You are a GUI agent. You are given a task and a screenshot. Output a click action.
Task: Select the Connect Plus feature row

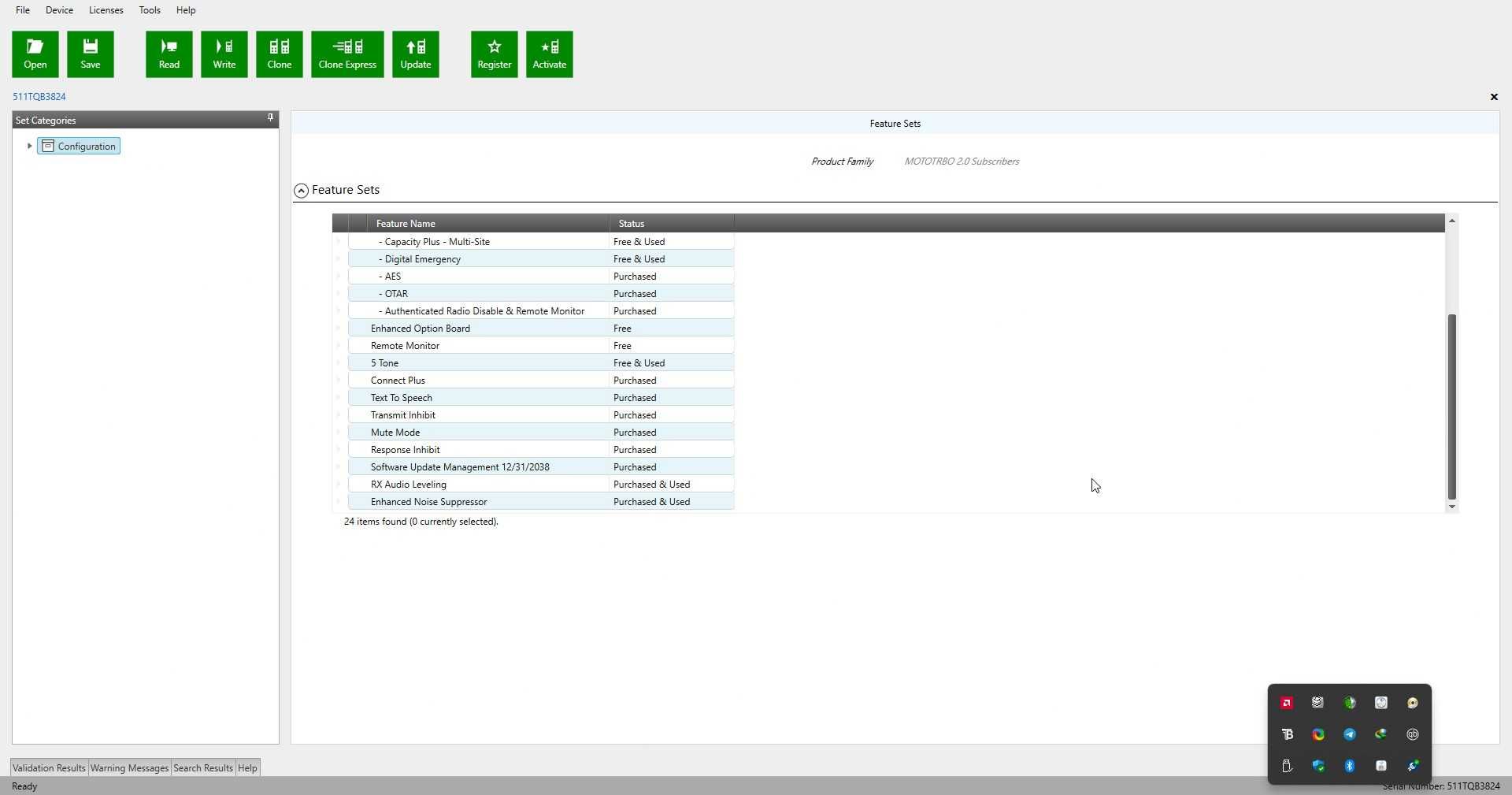(x=541, y=381)
